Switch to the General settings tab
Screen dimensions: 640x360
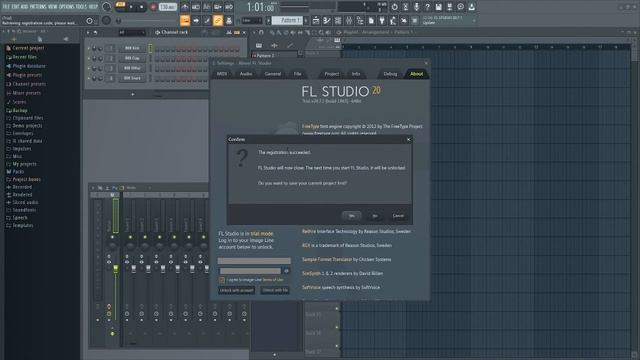tap(273, 74)
